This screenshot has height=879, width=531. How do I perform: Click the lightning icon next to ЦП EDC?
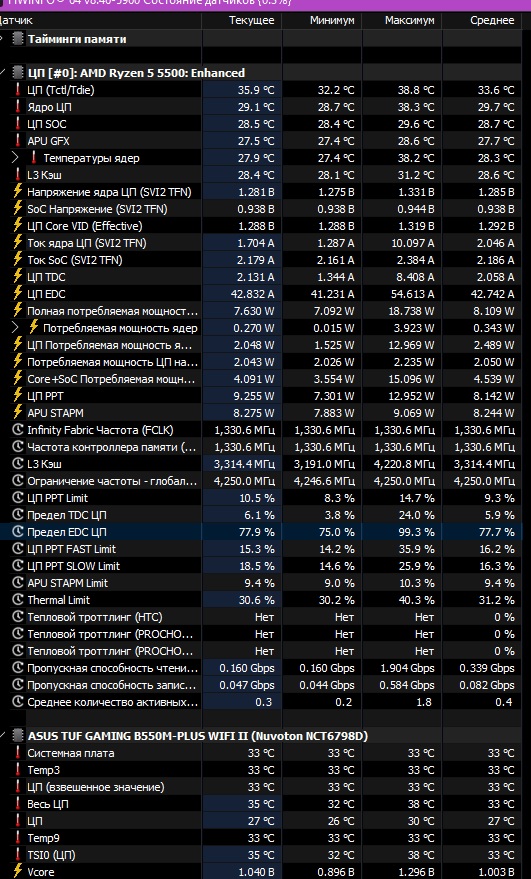coord(18,294)
